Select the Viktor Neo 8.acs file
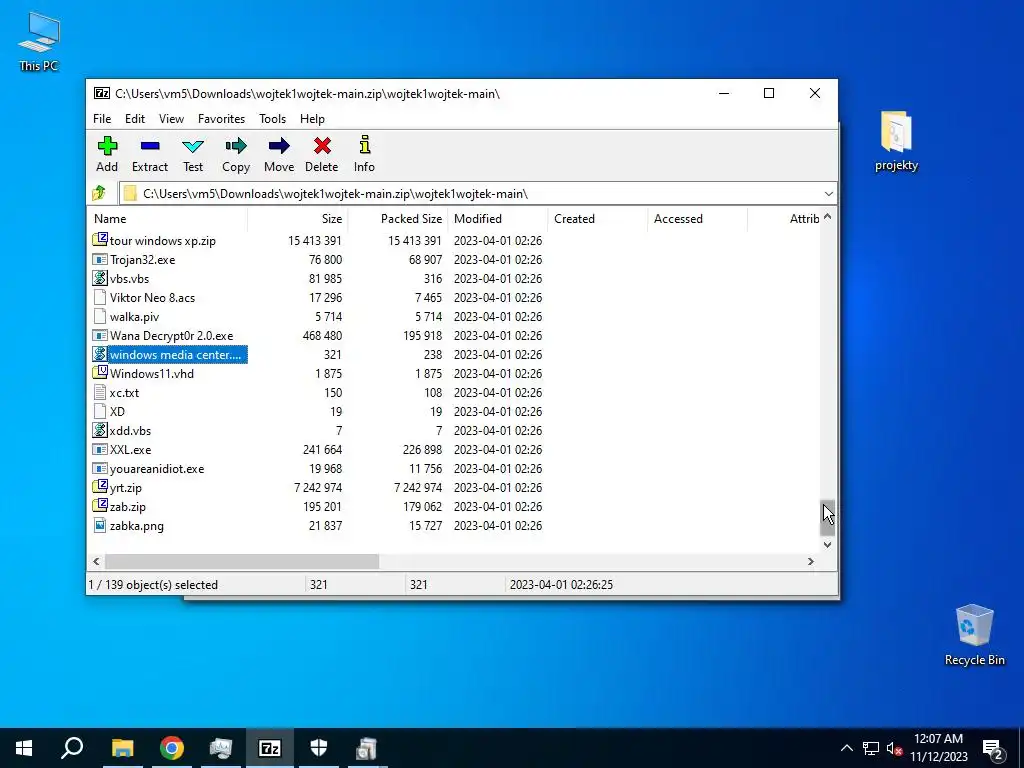 (x=152, y=298)
